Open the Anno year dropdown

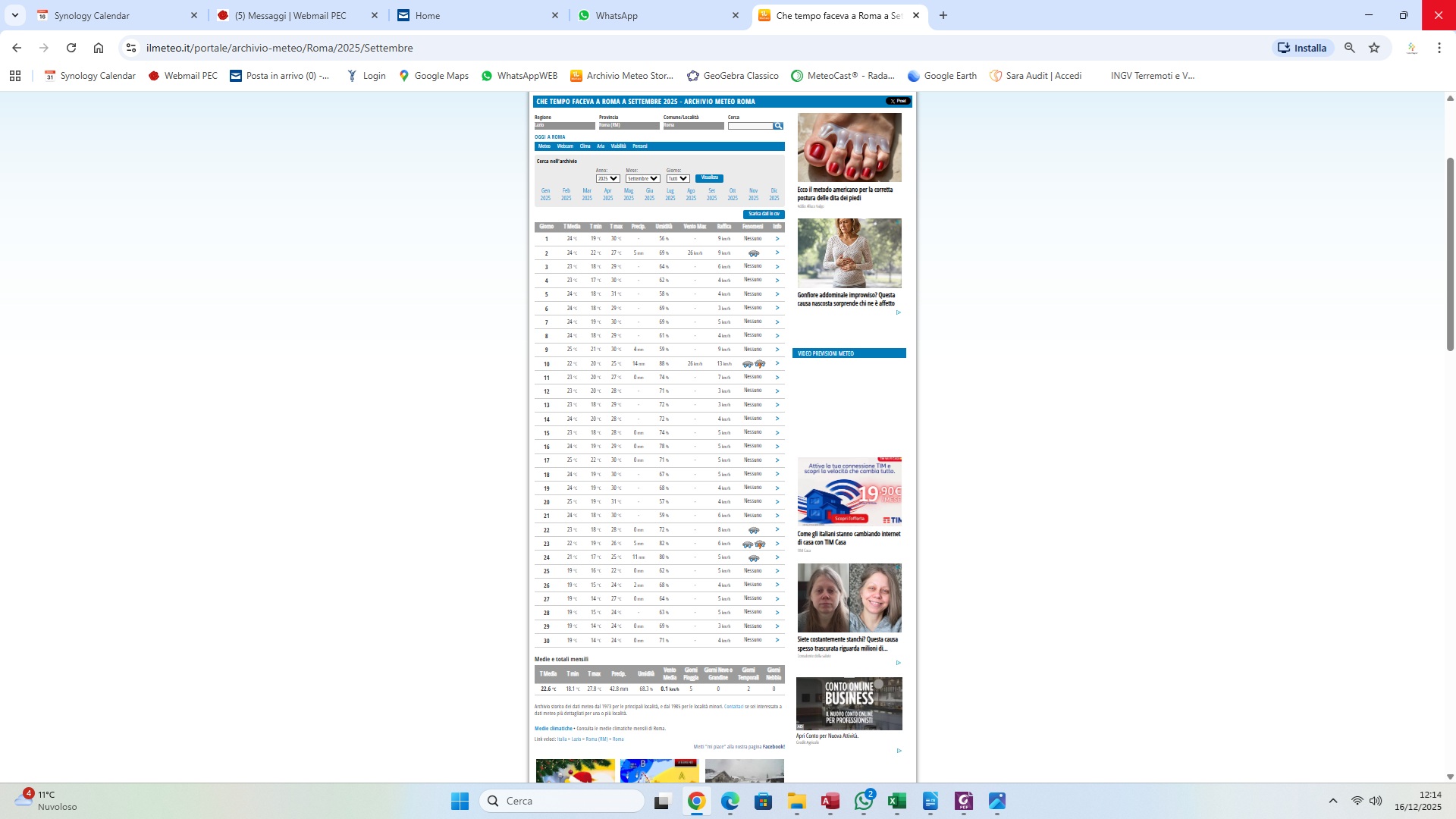point(607,179)
